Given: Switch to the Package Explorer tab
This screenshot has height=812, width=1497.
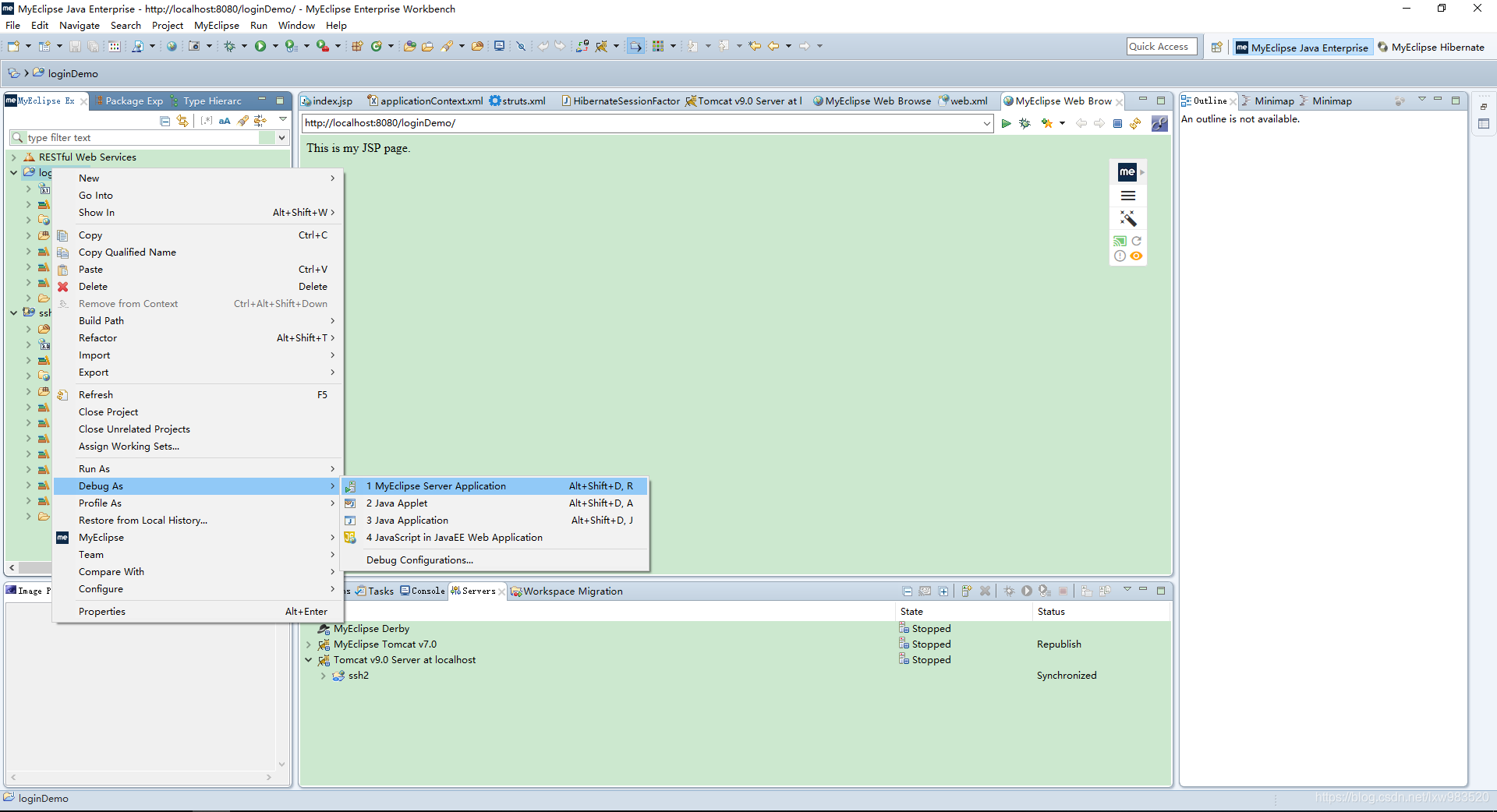Looking at the screenshot, I should click(x=128, y=101).
